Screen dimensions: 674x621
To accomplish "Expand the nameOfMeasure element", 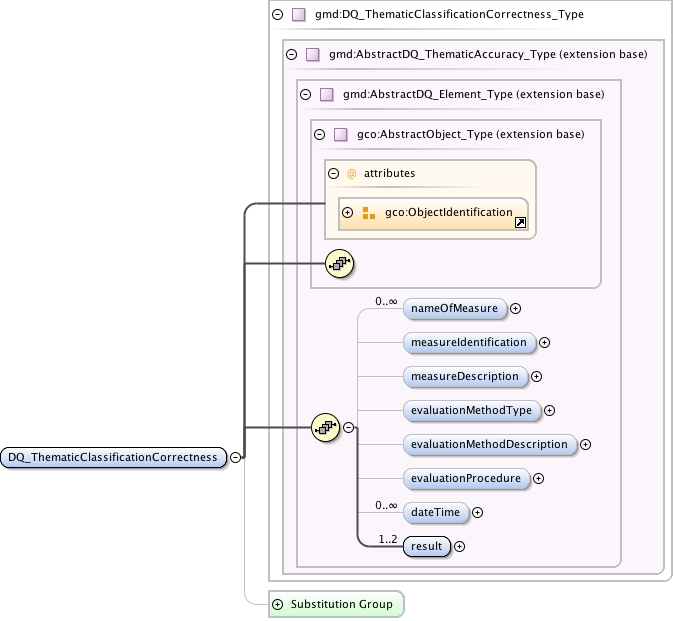I will (515, 309).
